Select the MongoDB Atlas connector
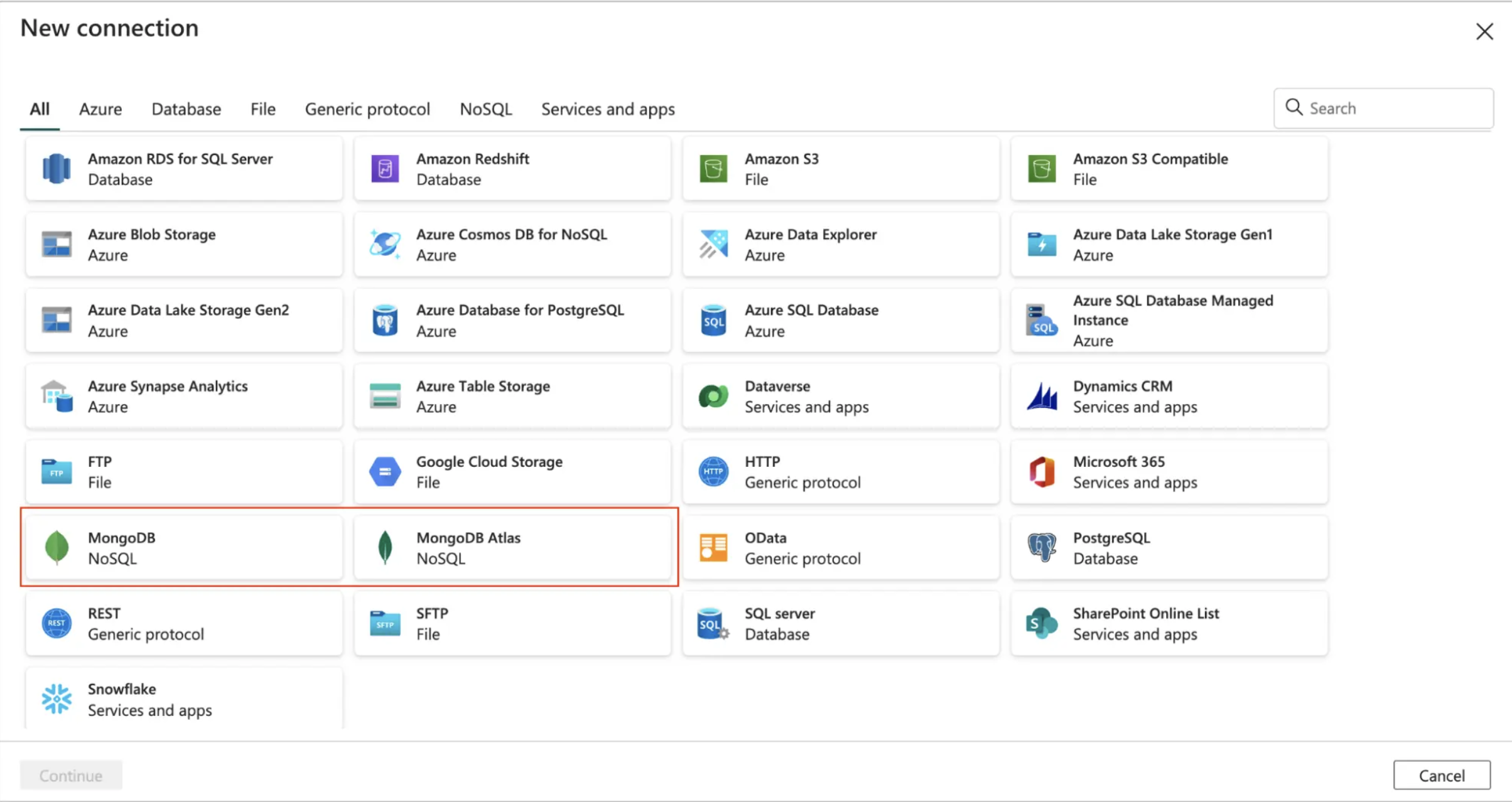 [512, 547]
